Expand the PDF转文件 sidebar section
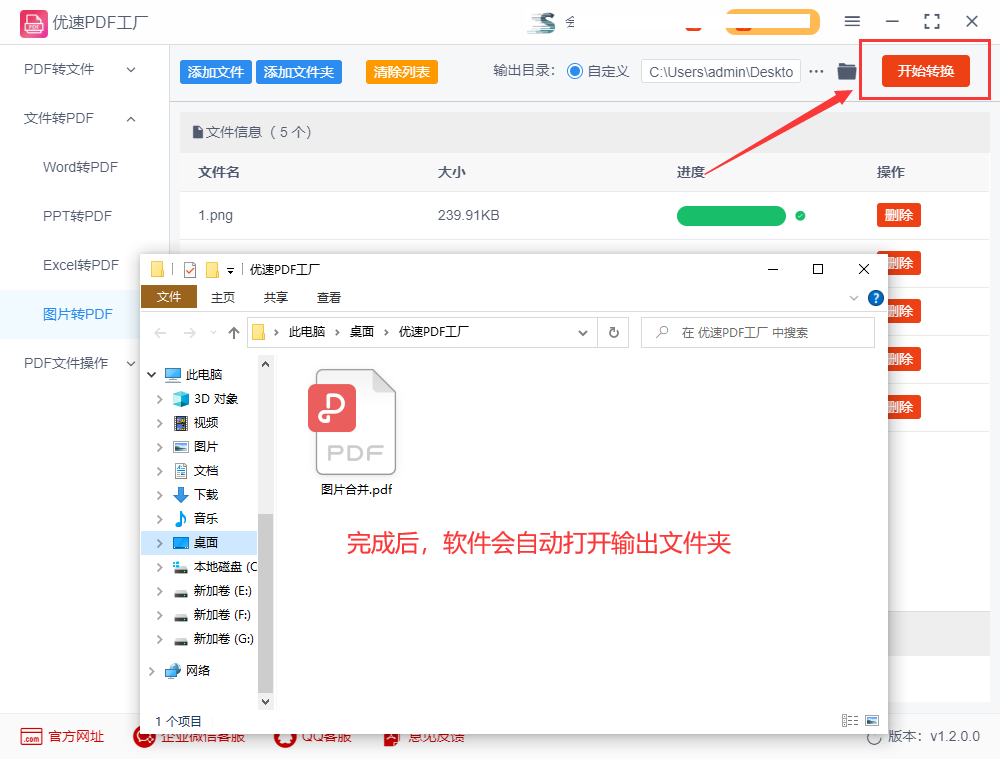 (x=131, y=69)
